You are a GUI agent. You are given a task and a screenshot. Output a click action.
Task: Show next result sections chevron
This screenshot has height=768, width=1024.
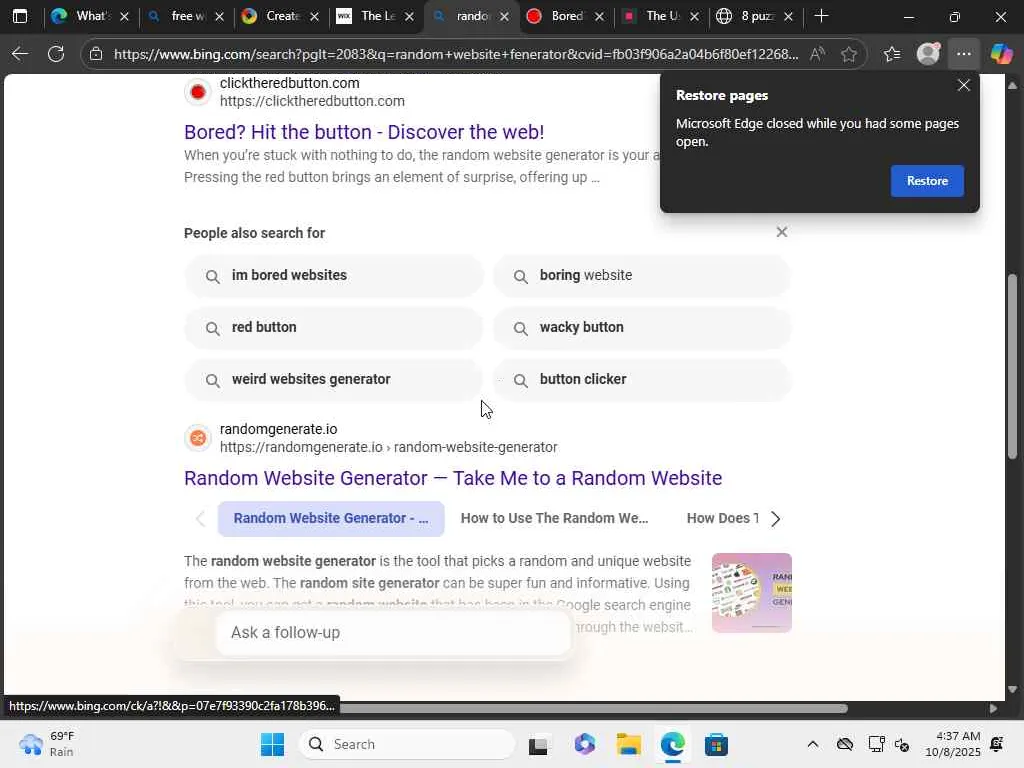pos(775,519)
